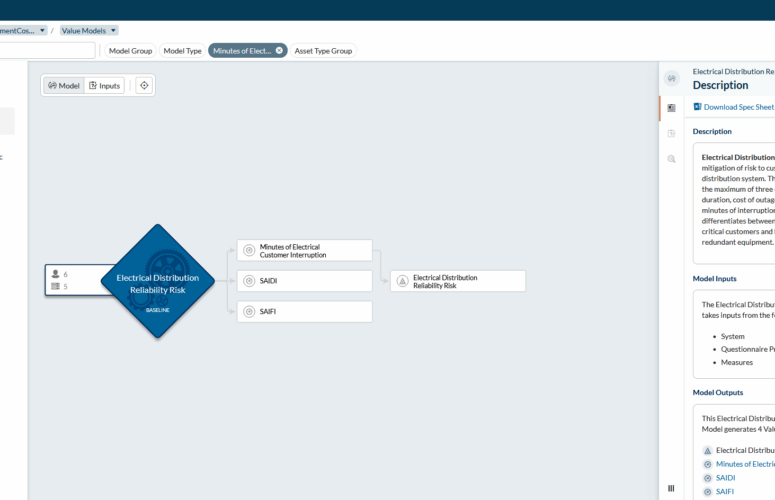The width and height of the screenshot is (775, 500).
Task: Open the Value Models breadcrumb dropdown
Action: [89, 31]
